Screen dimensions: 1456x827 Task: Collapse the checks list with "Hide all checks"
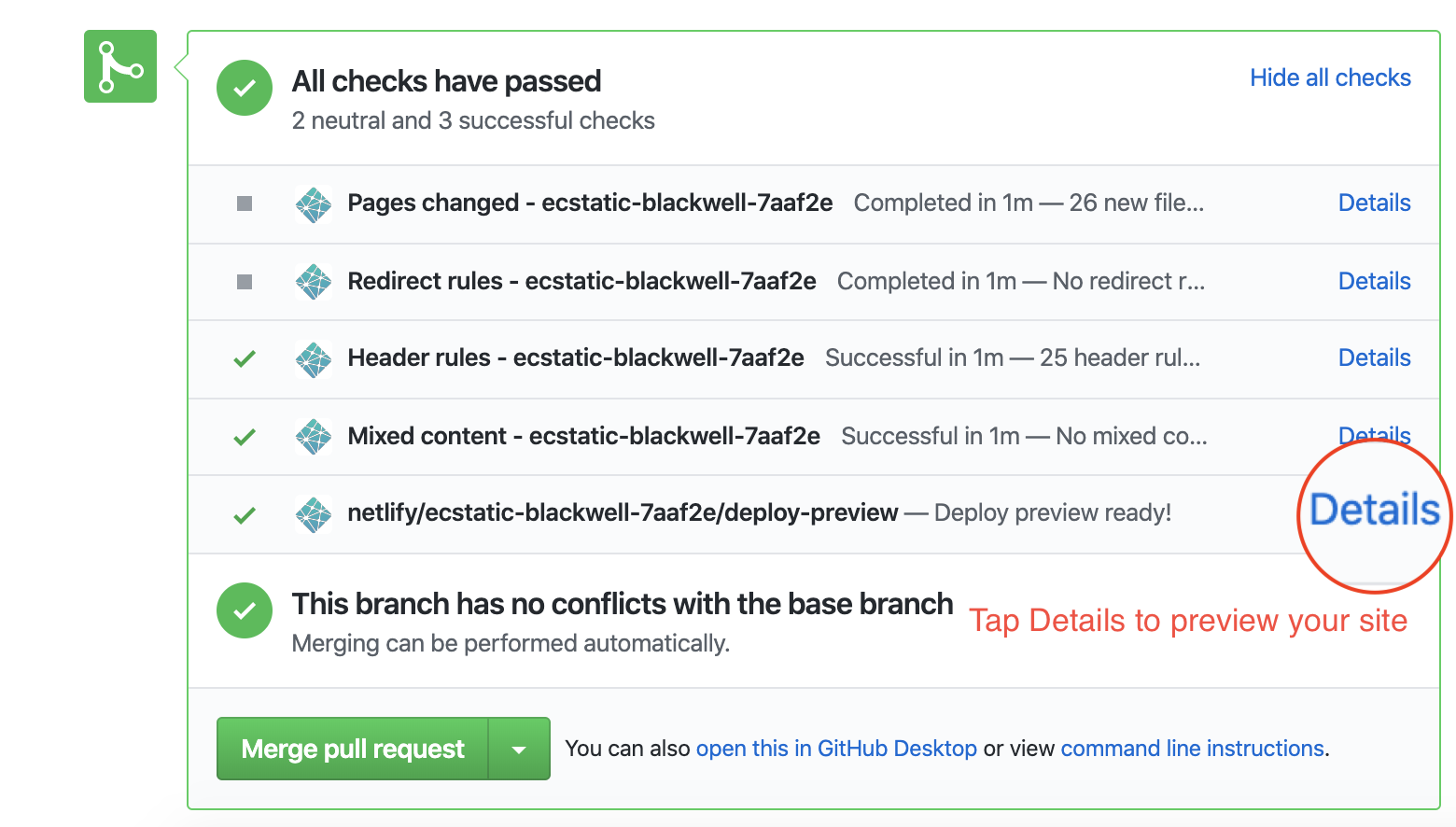pos(1329,77)
